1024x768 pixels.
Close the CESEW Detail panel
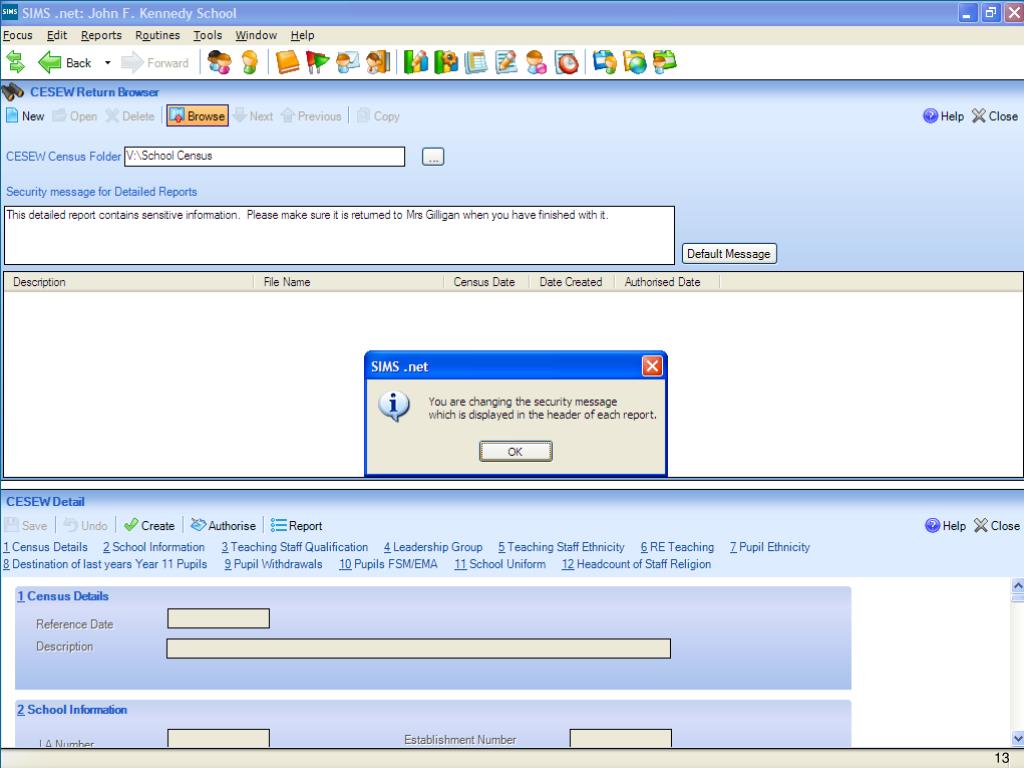tap(997, 526)
